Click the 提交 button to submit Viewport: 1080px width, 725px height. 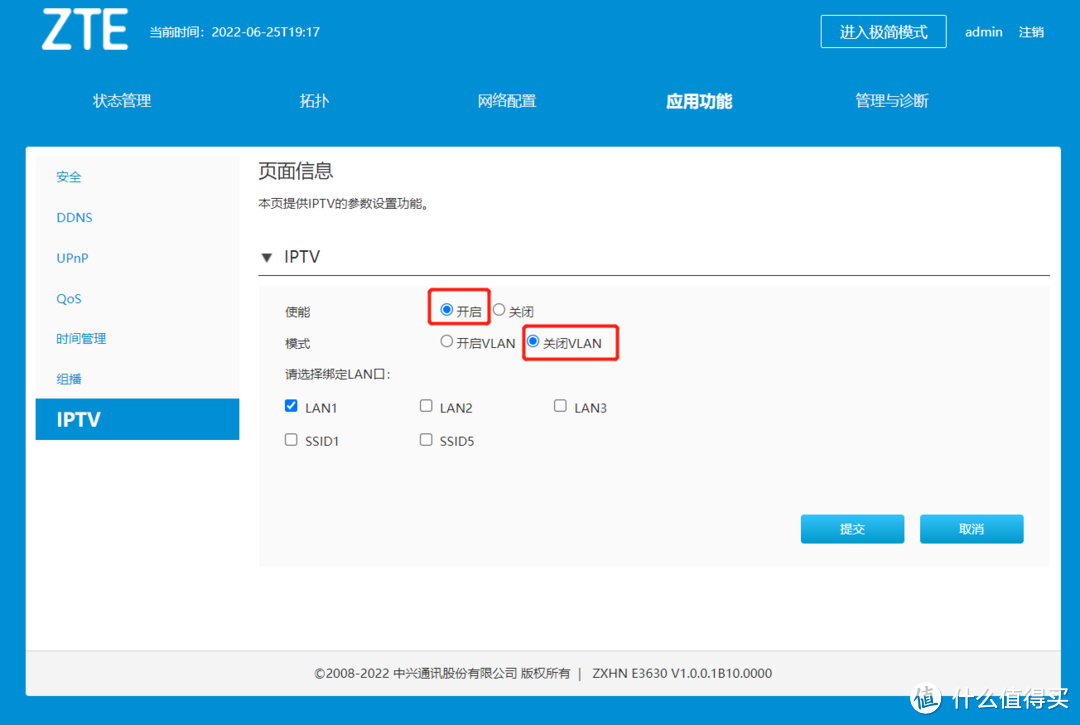point(852,528)
